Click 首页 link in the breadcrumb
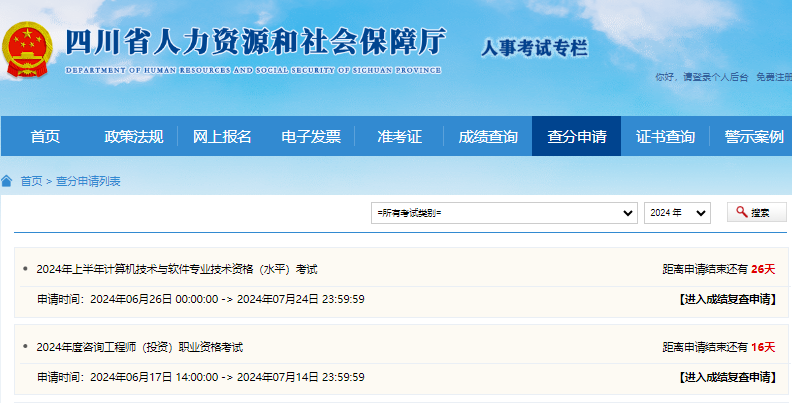Screen dimensions: 792x403 coord(31,181)
